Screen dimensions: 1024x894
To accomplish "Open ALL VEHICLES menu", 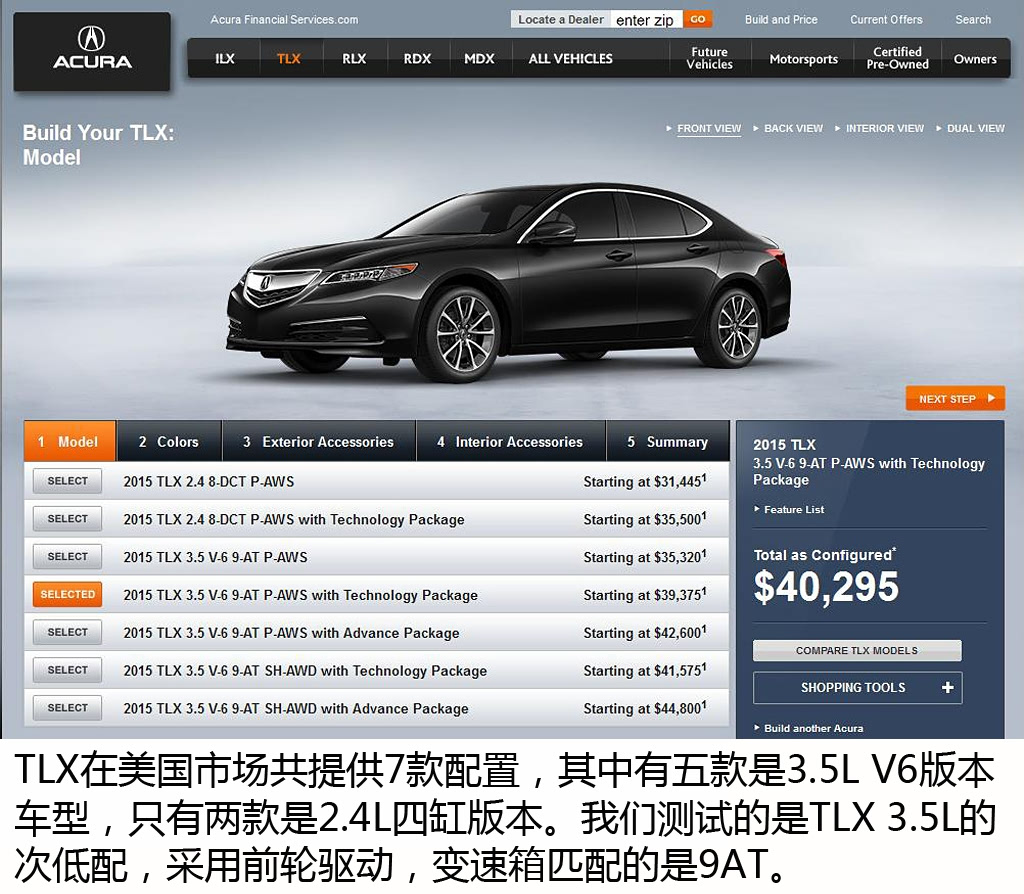I will [571, 59].
